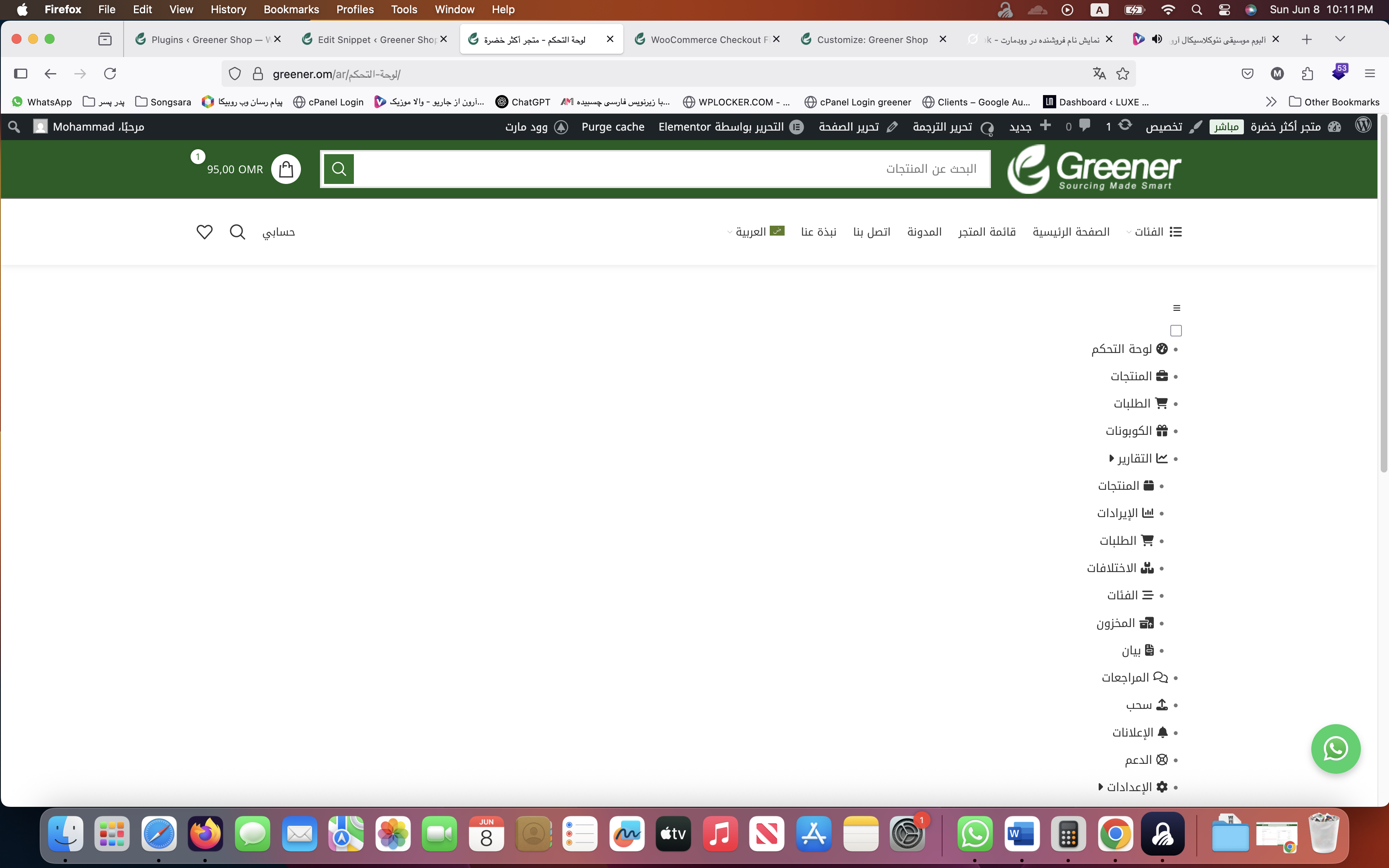Click تخصيص customize in admin bar

(1174, 126)
